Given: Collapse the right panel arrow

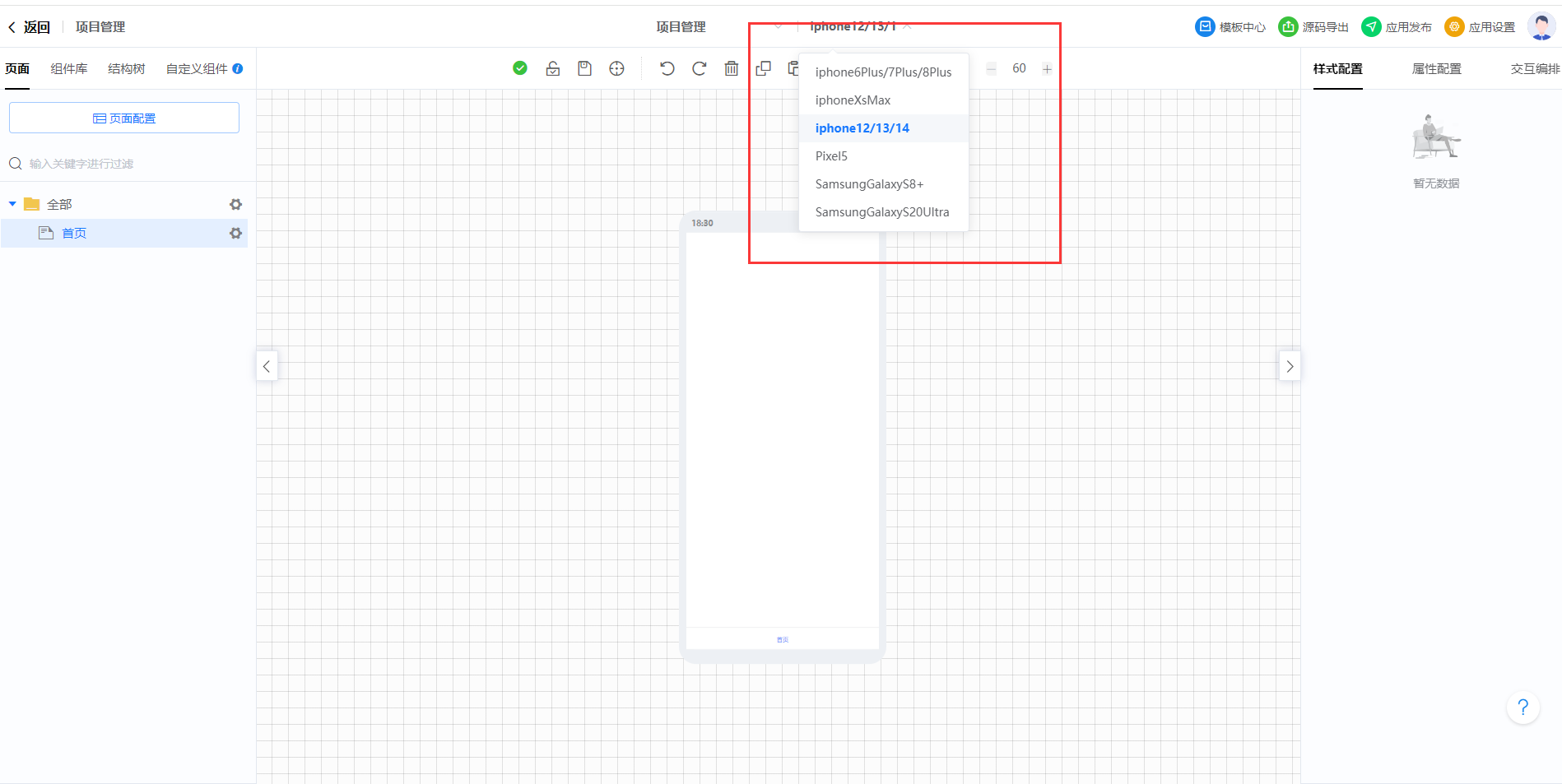Looking at the screenshot, I should point(1290,366).
